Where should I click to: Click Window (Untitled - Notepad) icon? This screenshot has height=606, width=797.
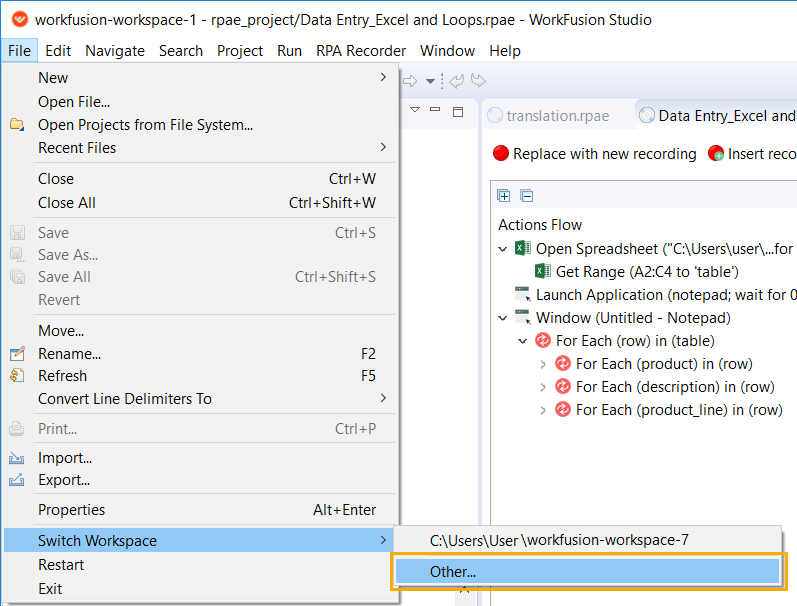[x=523, y=317]
